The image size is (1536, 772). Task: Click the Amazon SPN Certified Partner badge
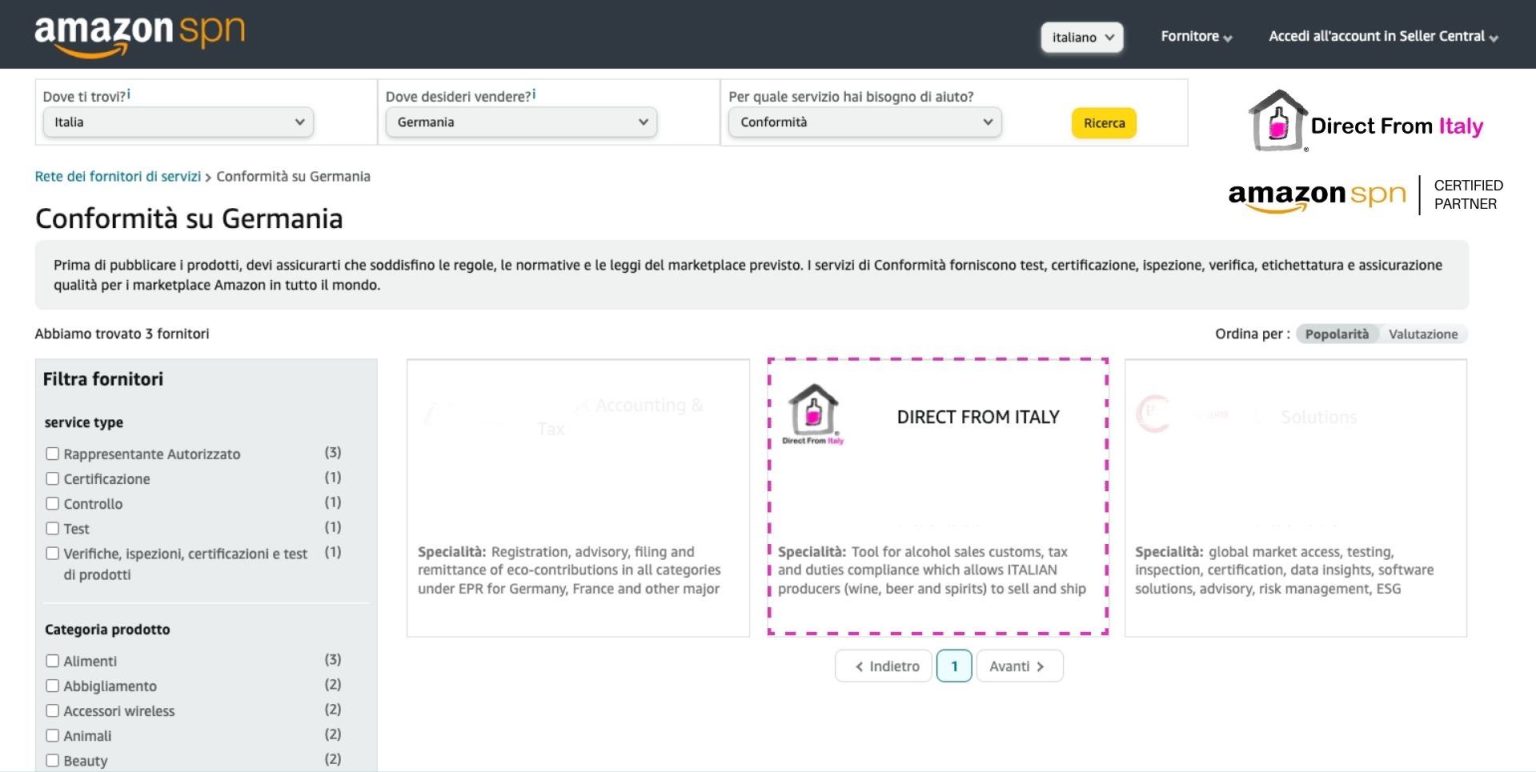1366,194
